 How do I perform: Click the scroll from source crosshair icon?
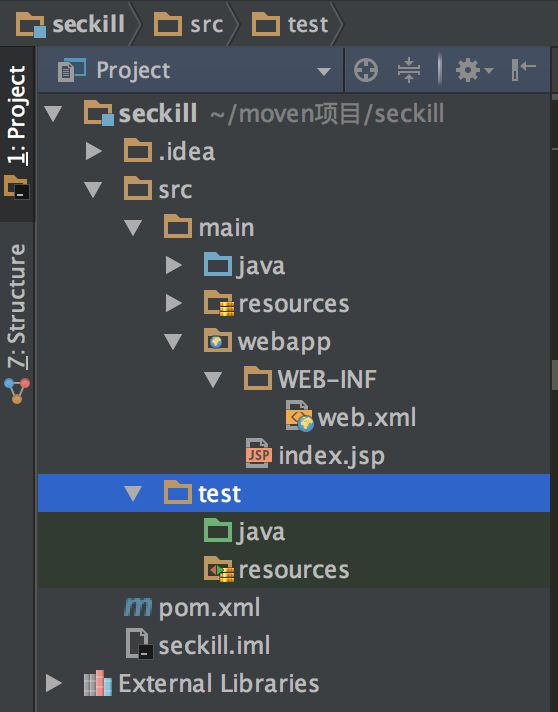(365, 70)
